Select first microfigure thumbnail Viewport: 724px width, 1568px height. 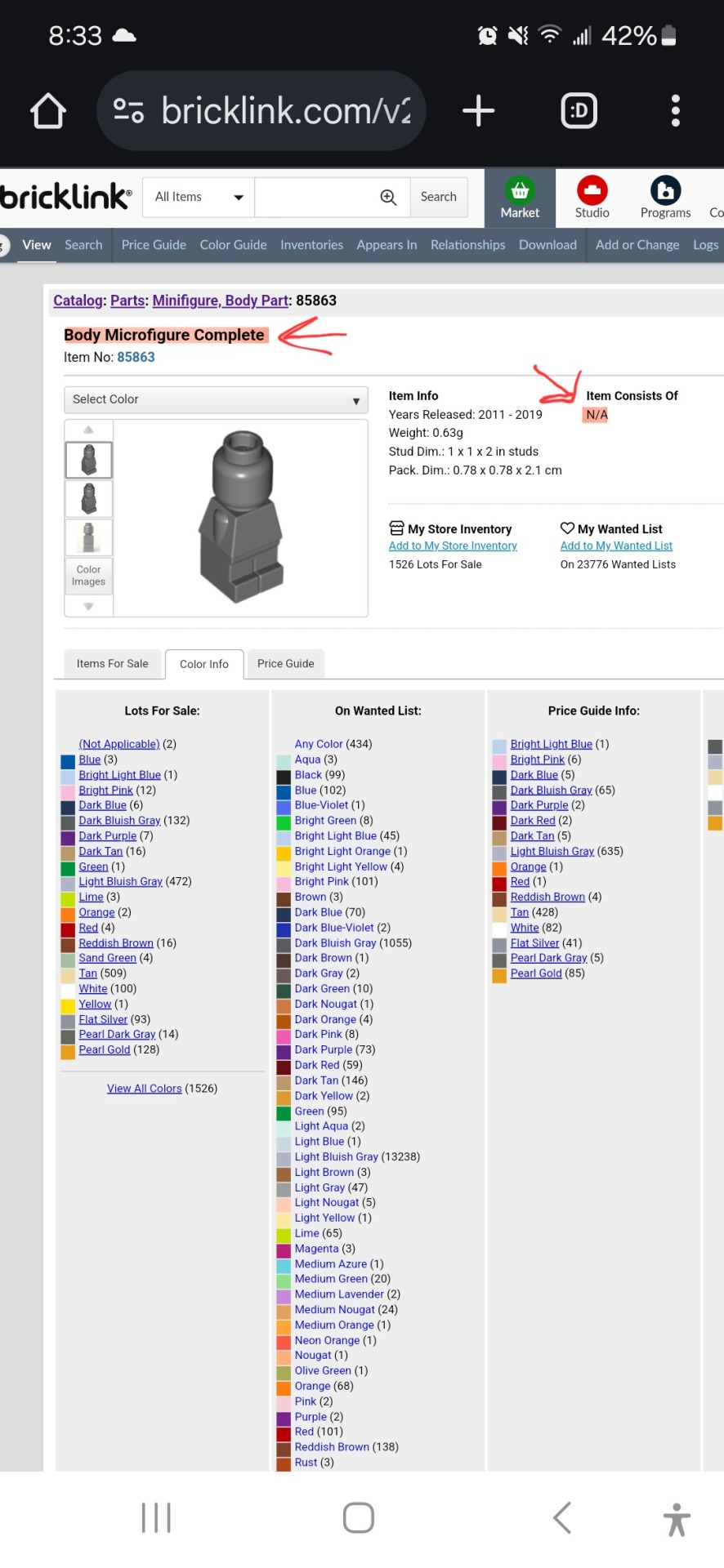(88, 460)
